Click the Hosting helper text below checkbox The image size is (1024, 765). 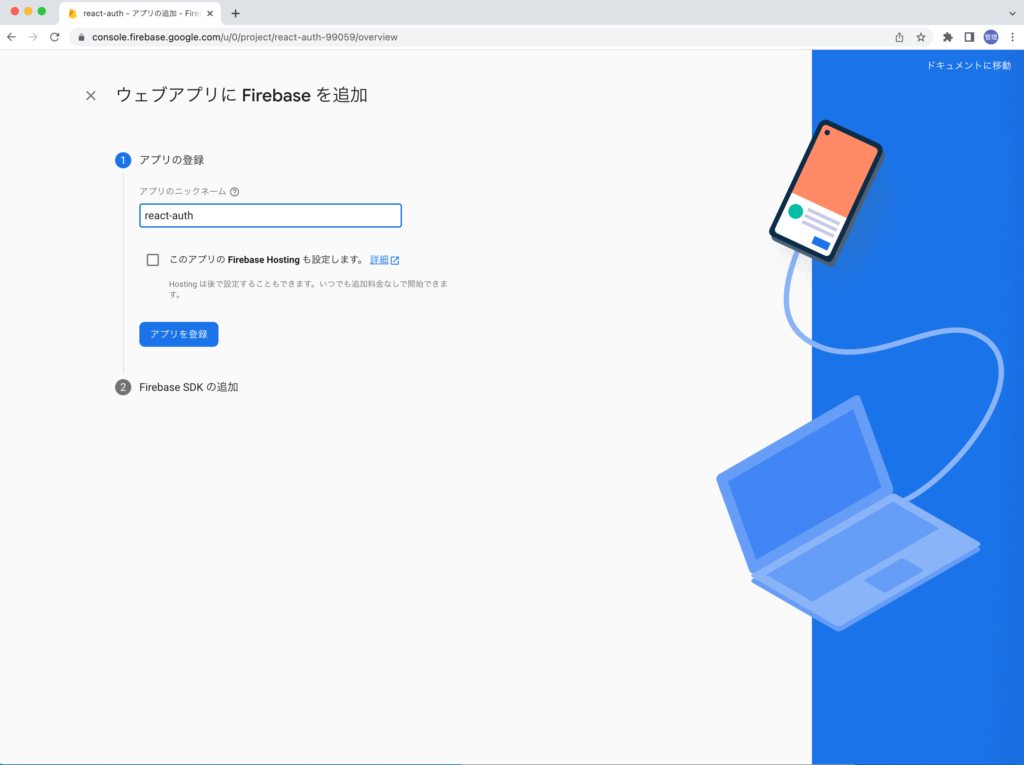coord(308,289)
